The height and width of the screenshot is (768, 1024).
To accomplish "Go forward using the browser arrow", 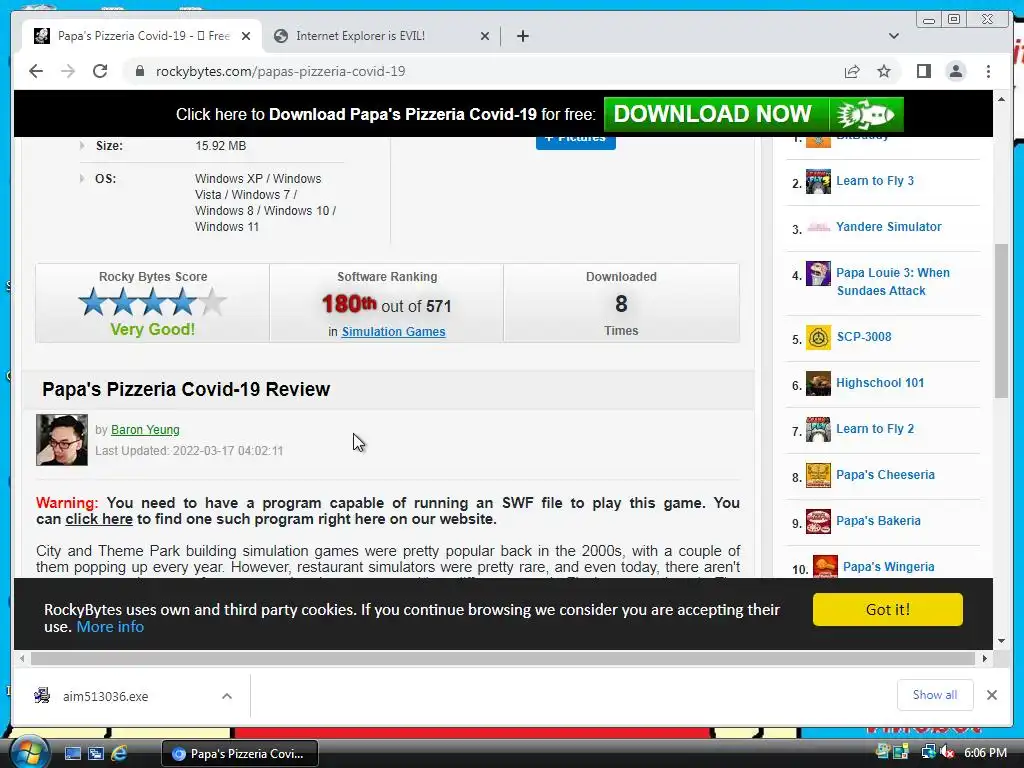I will coord(68,71).
